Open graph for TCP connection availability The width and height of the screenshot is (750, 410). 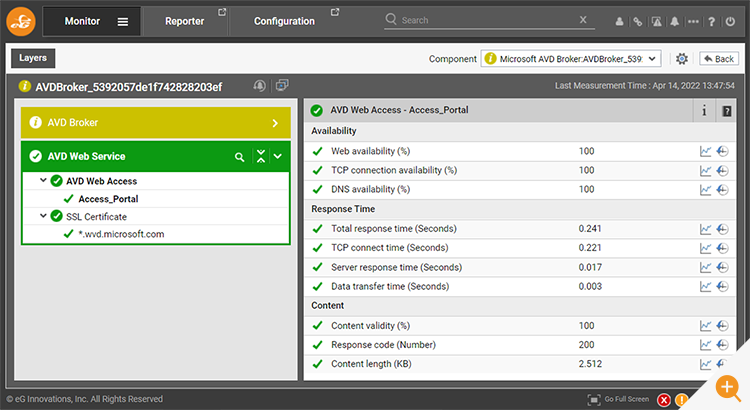tap(706, 171)
